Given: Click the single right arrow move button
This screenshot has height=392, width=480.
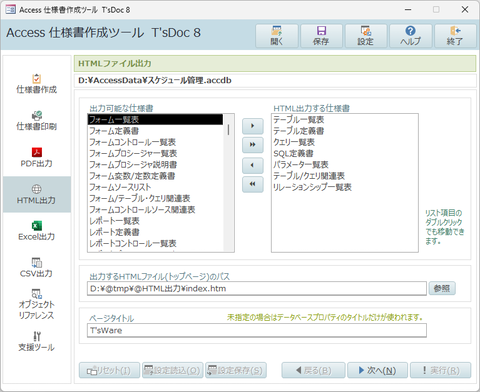Looking at the screenshot, I should click(x=253, y=126).
